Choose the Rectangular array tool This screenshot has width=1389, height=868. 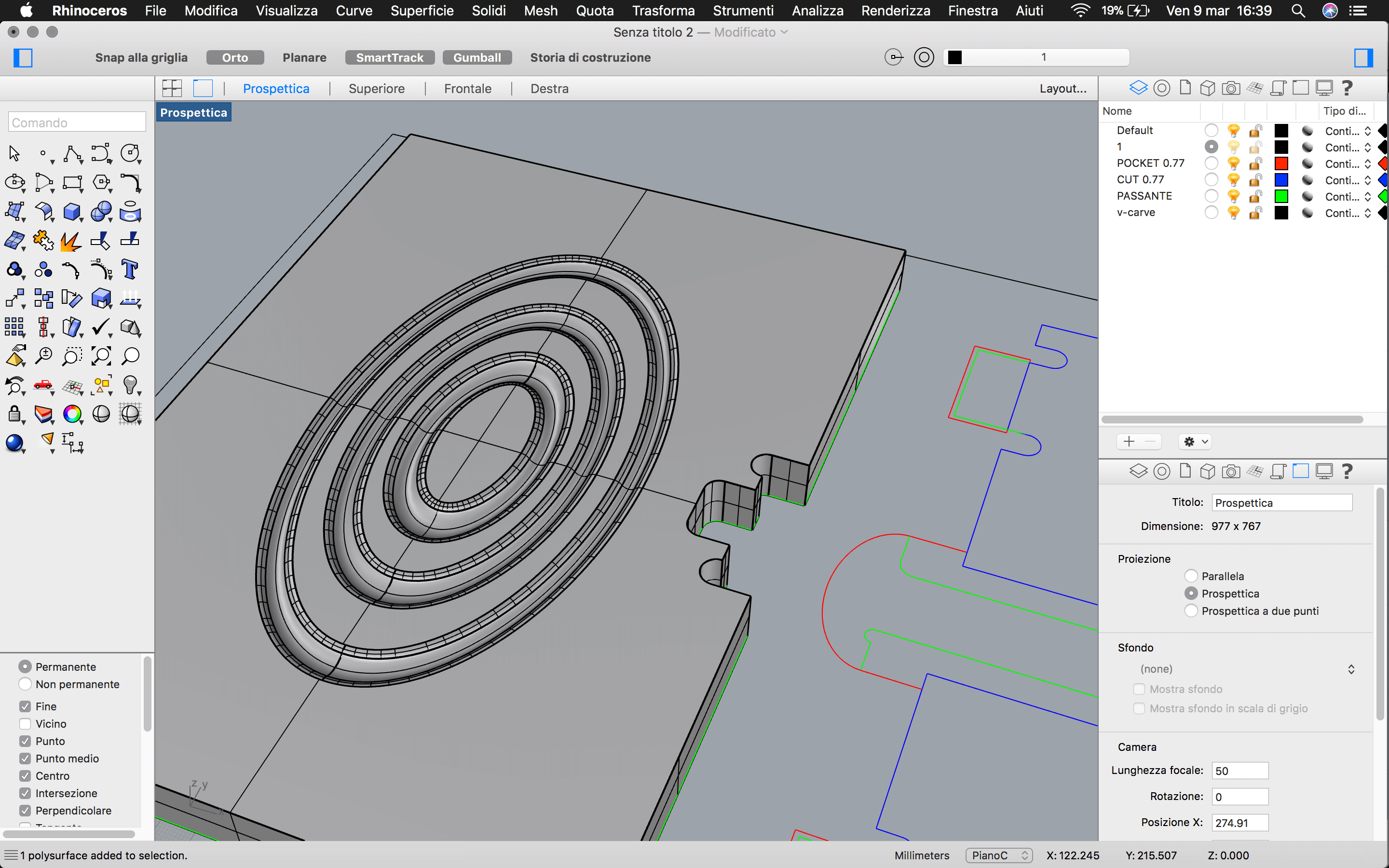tap(14, 327)
